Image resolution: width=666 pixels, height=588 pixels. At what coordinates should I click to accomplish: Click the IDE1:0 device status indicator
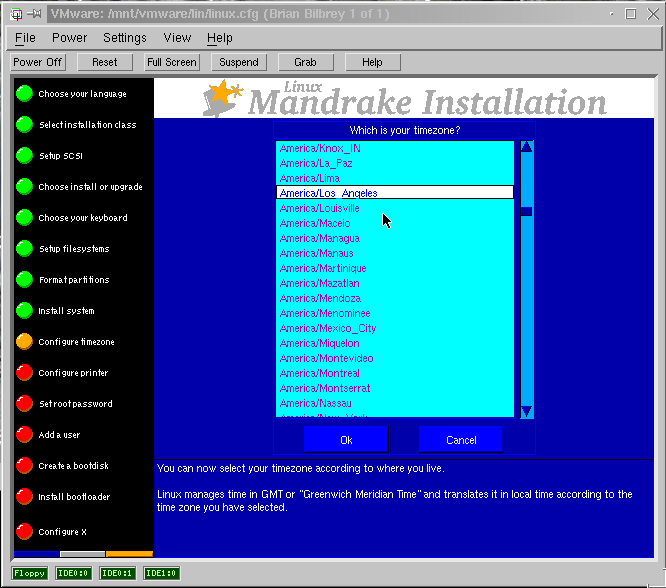click(x=161, y=573)
